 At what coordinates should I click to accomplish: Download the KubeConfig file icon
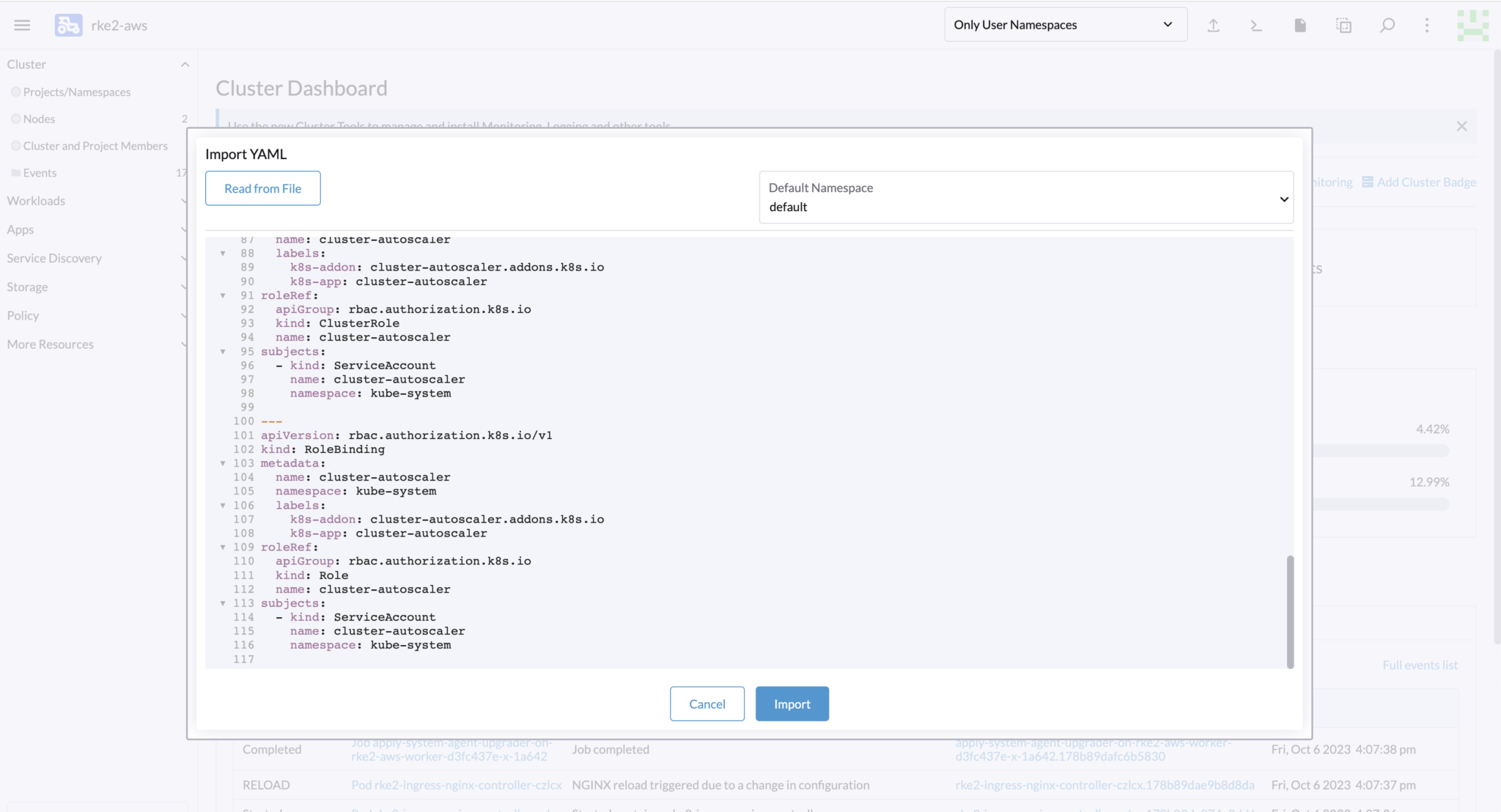click(x=1300, y=25)
